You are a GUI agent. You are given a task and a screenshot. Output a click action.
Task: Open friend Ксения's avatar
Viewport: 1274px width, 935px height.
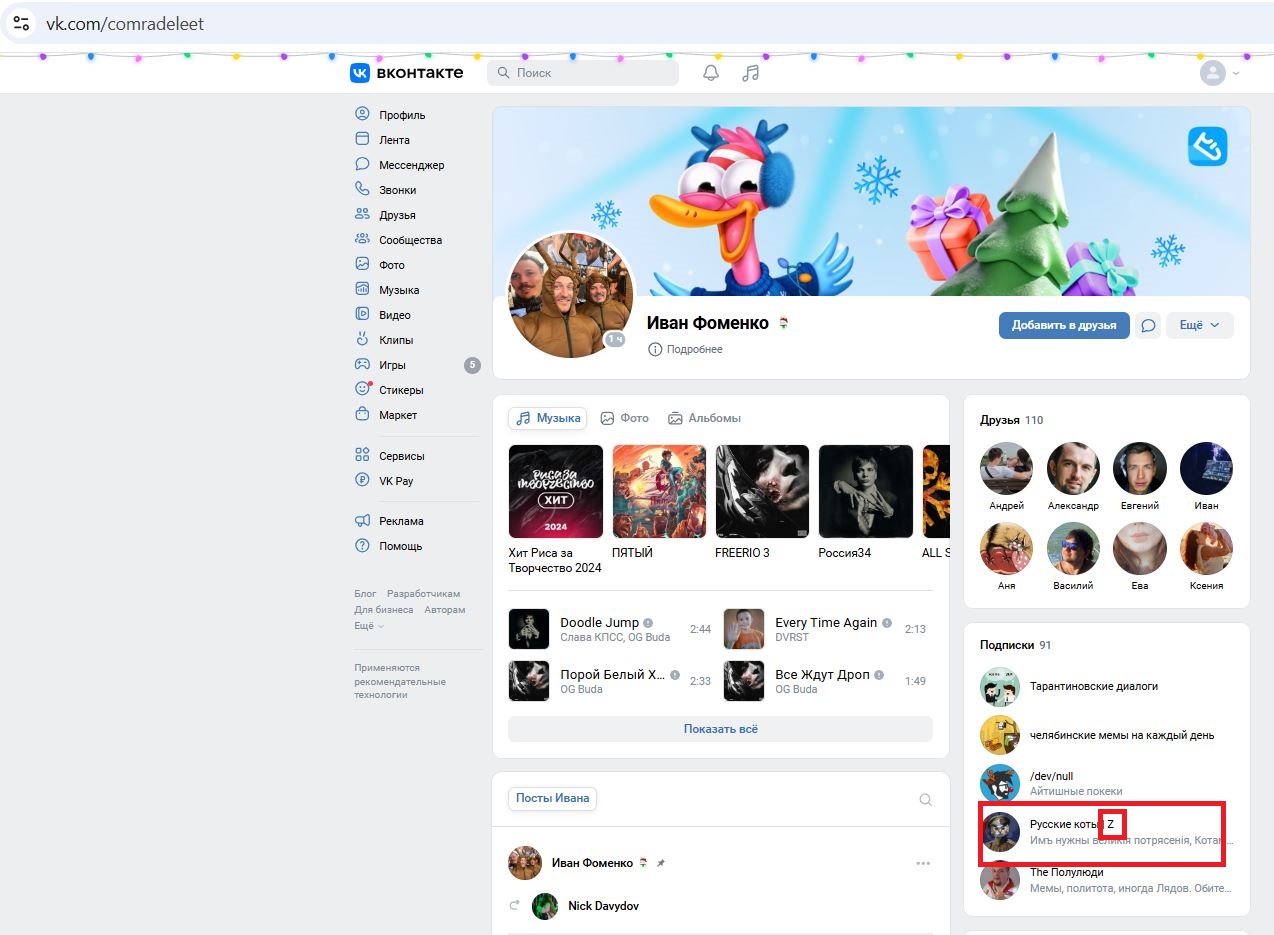click(x=1206, y=549)
